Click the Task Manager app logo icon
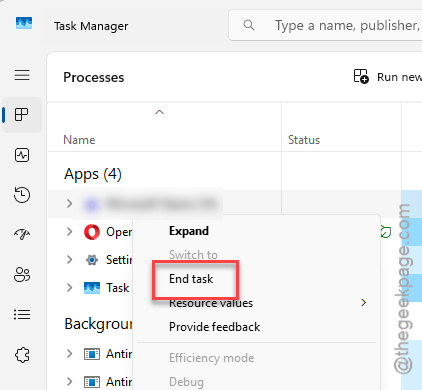 [24, 23]
